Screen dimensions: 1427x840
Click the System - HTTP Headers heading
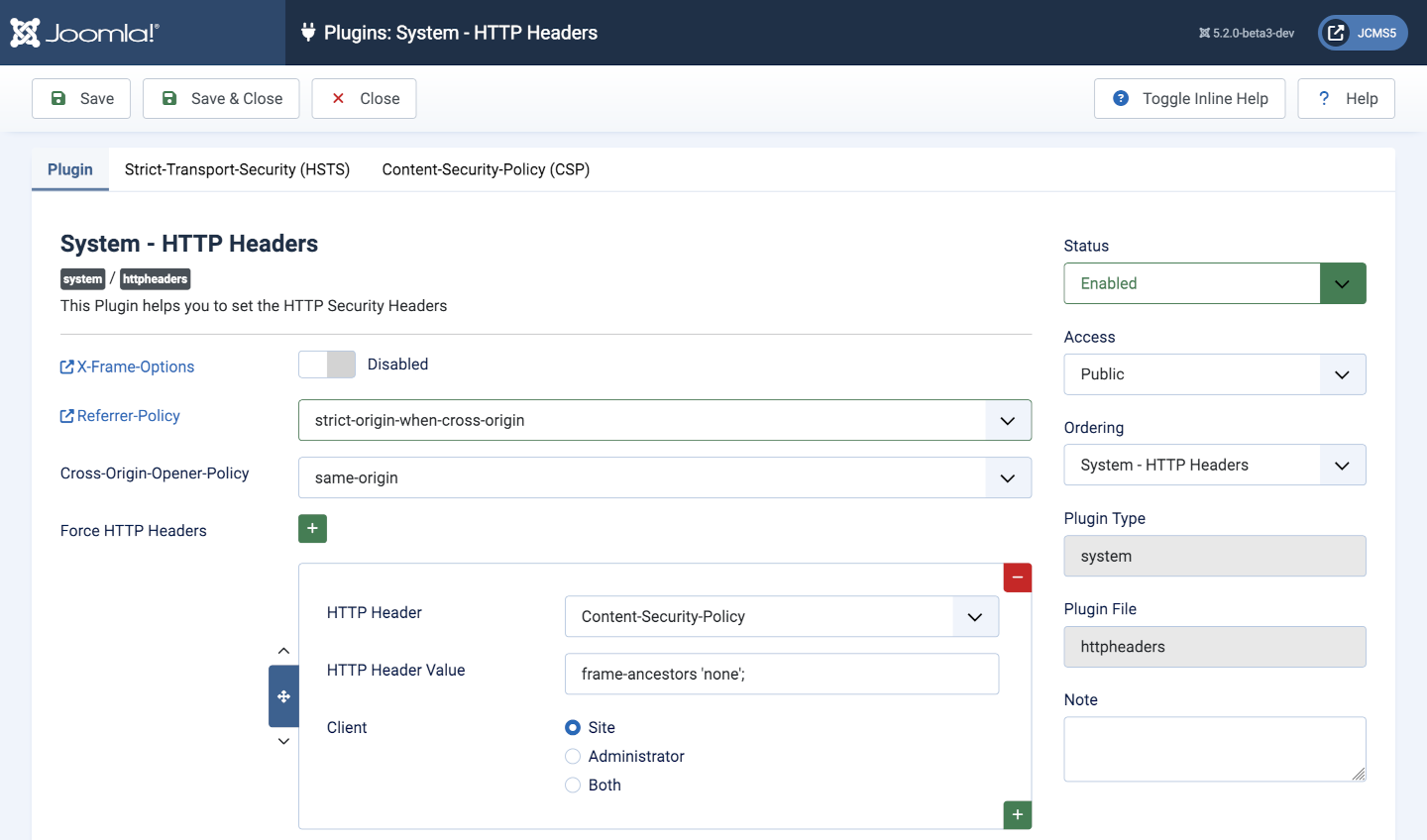click(x=189, y=244)
